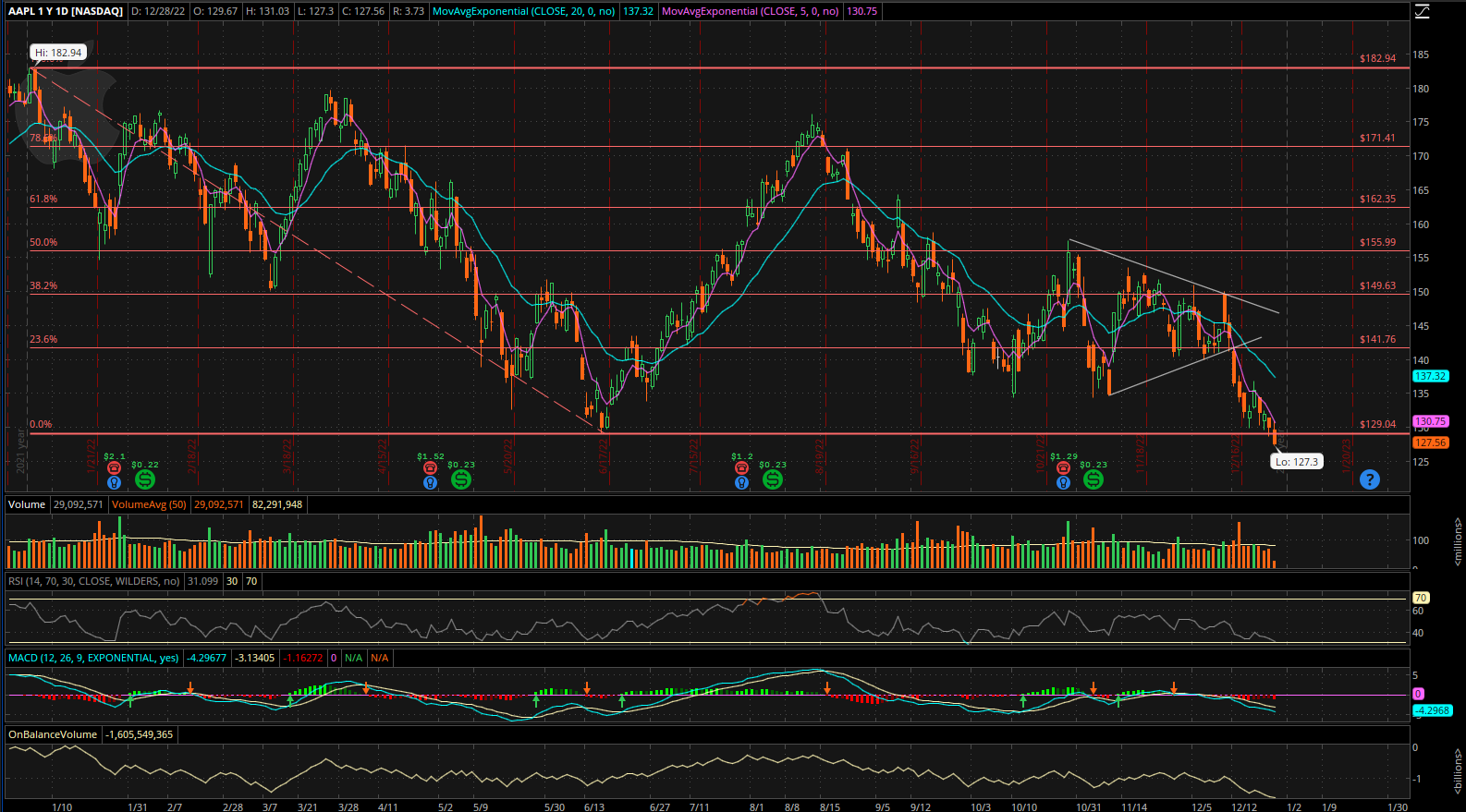Click the Volume study label
Screen dimensions: 1466x812
point(27,504)
